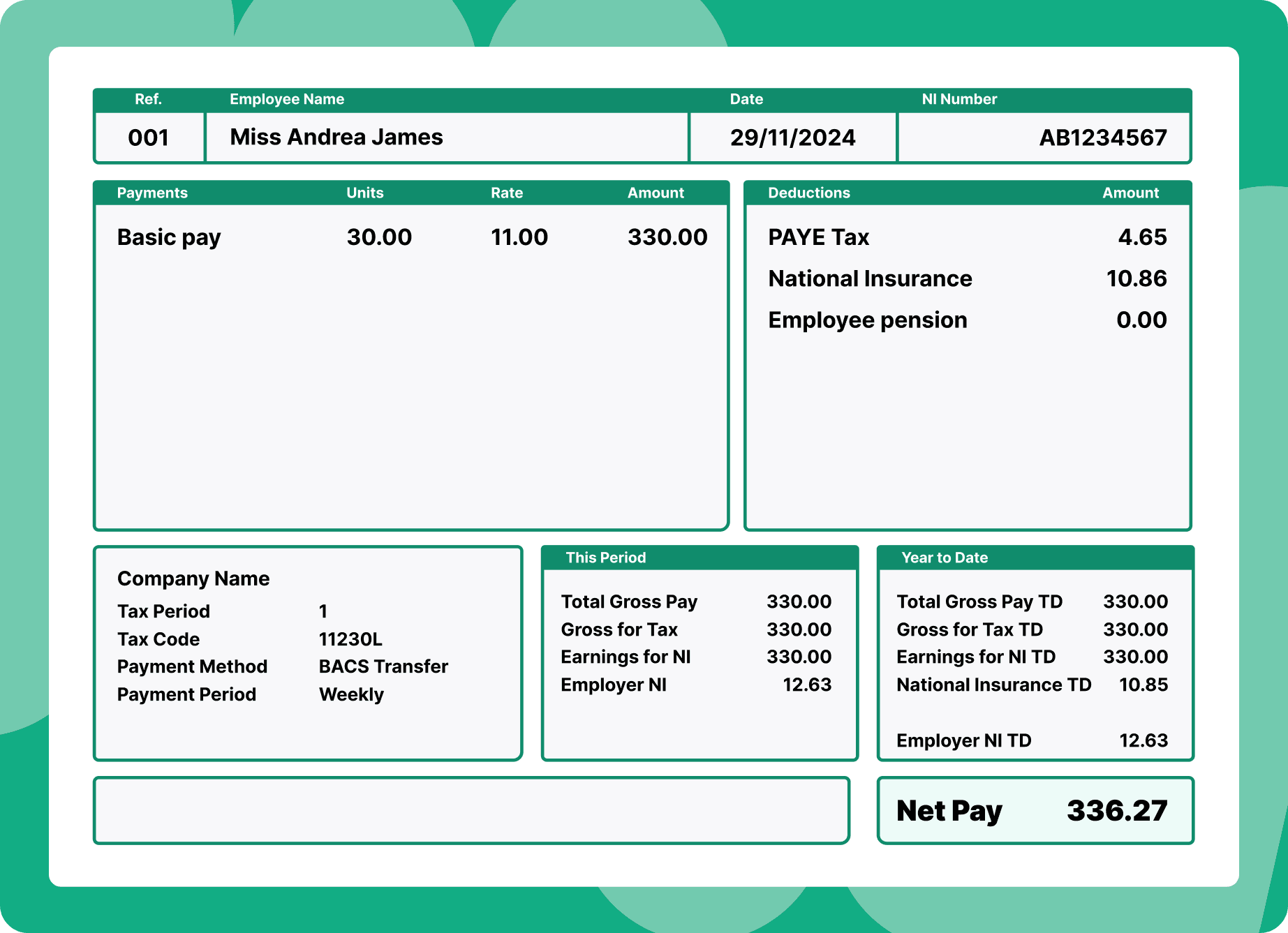Select the Basic pay amount "330.00"
The height and width of the screenshot is (933, 1288).
(667, 237)
